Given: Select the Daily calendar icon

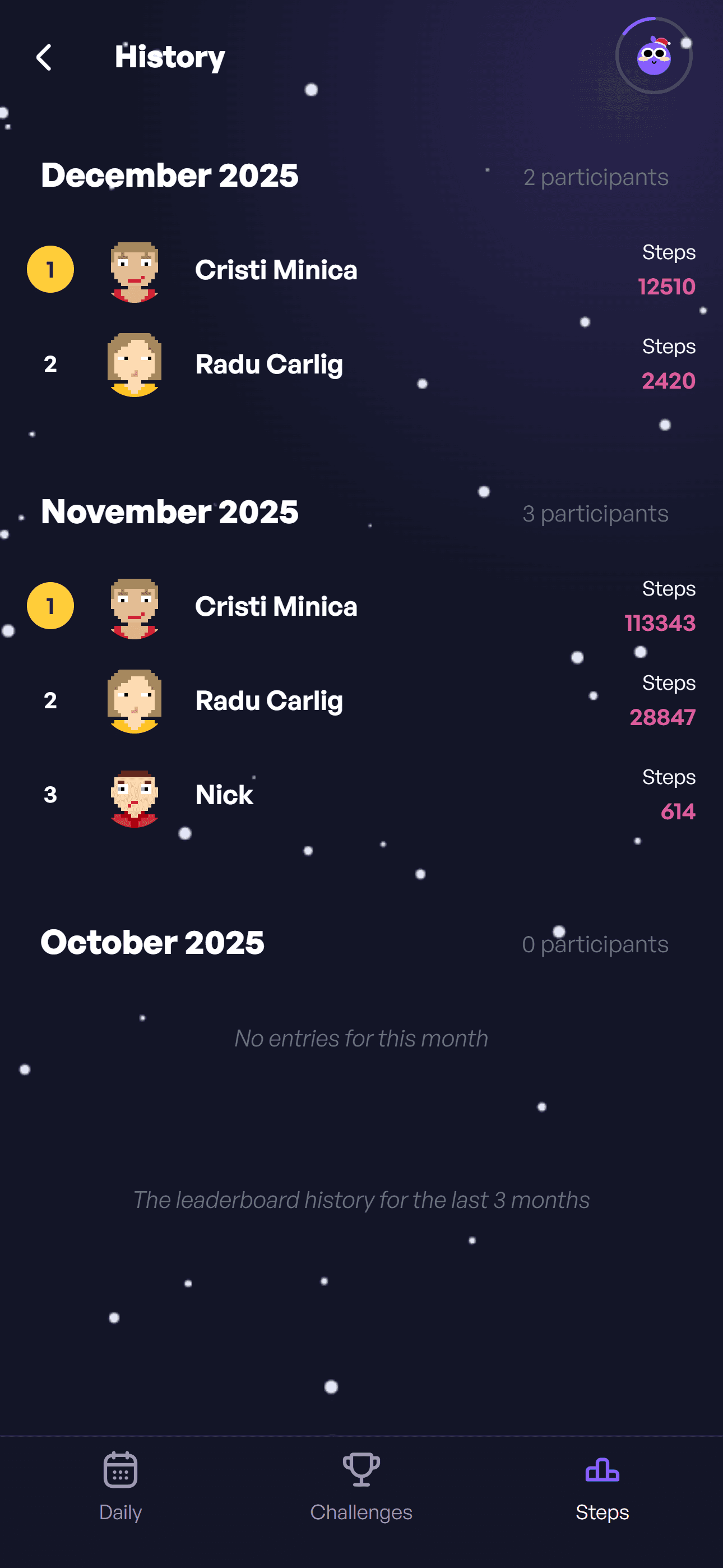Looking at the screenshot, I should [121, 1473].
